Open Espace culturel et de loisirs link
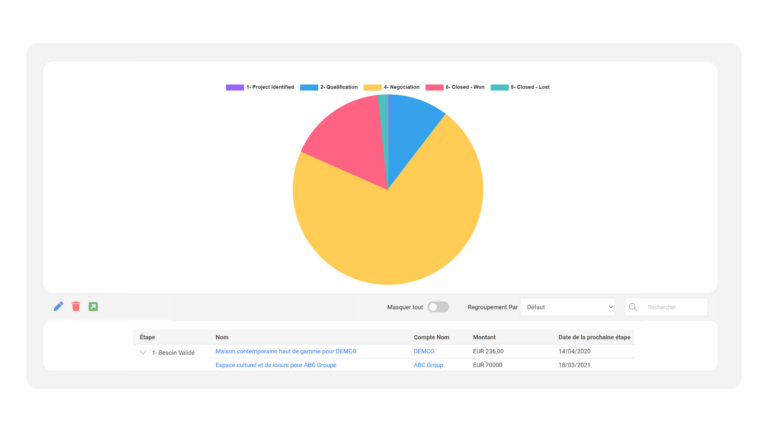 pyautogui.click(x=276, y=365)
